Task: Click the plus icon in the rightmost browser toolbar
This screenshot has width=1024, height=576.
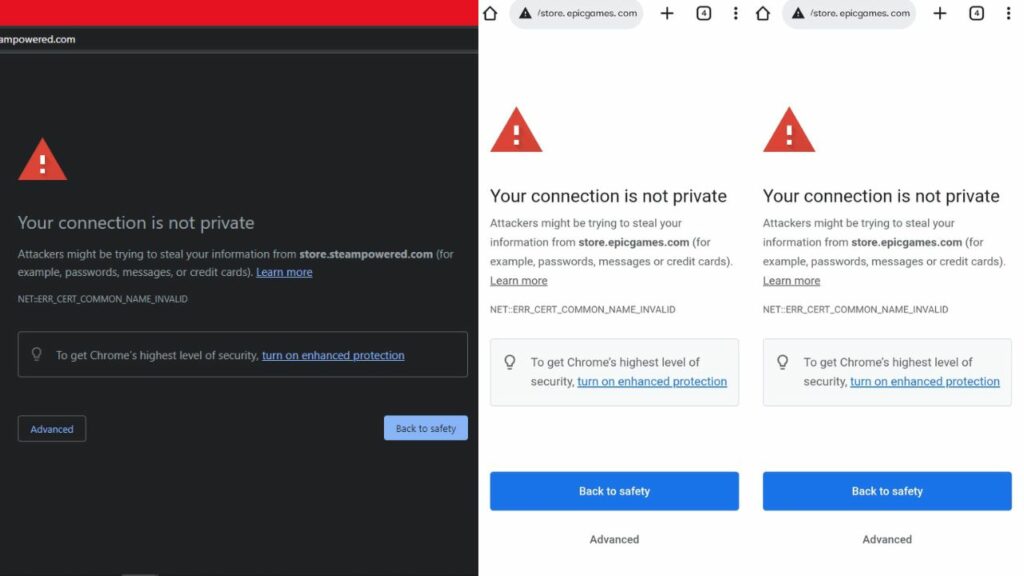Action: pyautogui.click(x=940, y=13)
